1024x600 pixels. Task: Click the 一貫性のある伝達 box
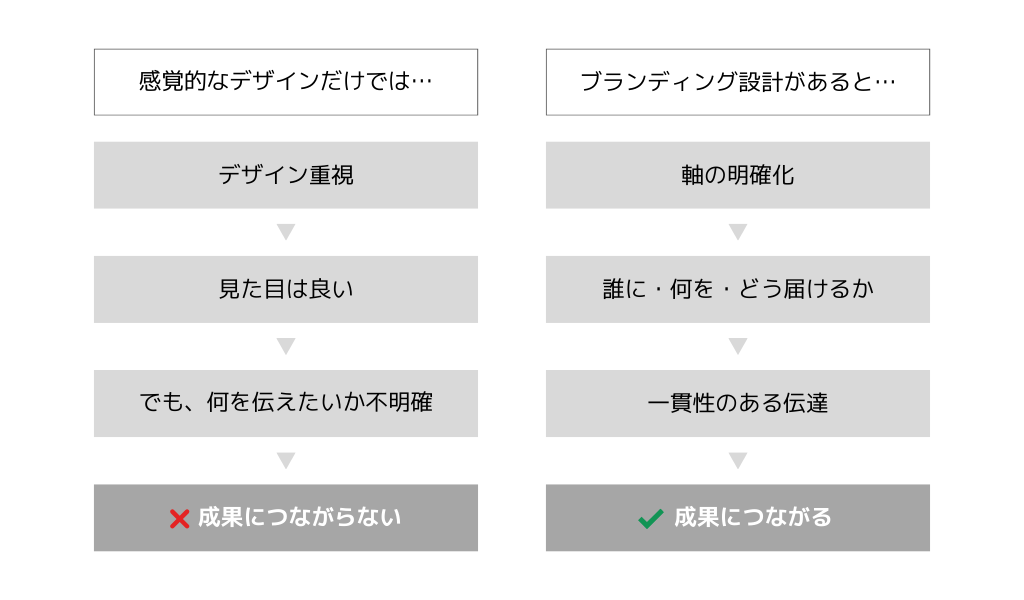738,403
